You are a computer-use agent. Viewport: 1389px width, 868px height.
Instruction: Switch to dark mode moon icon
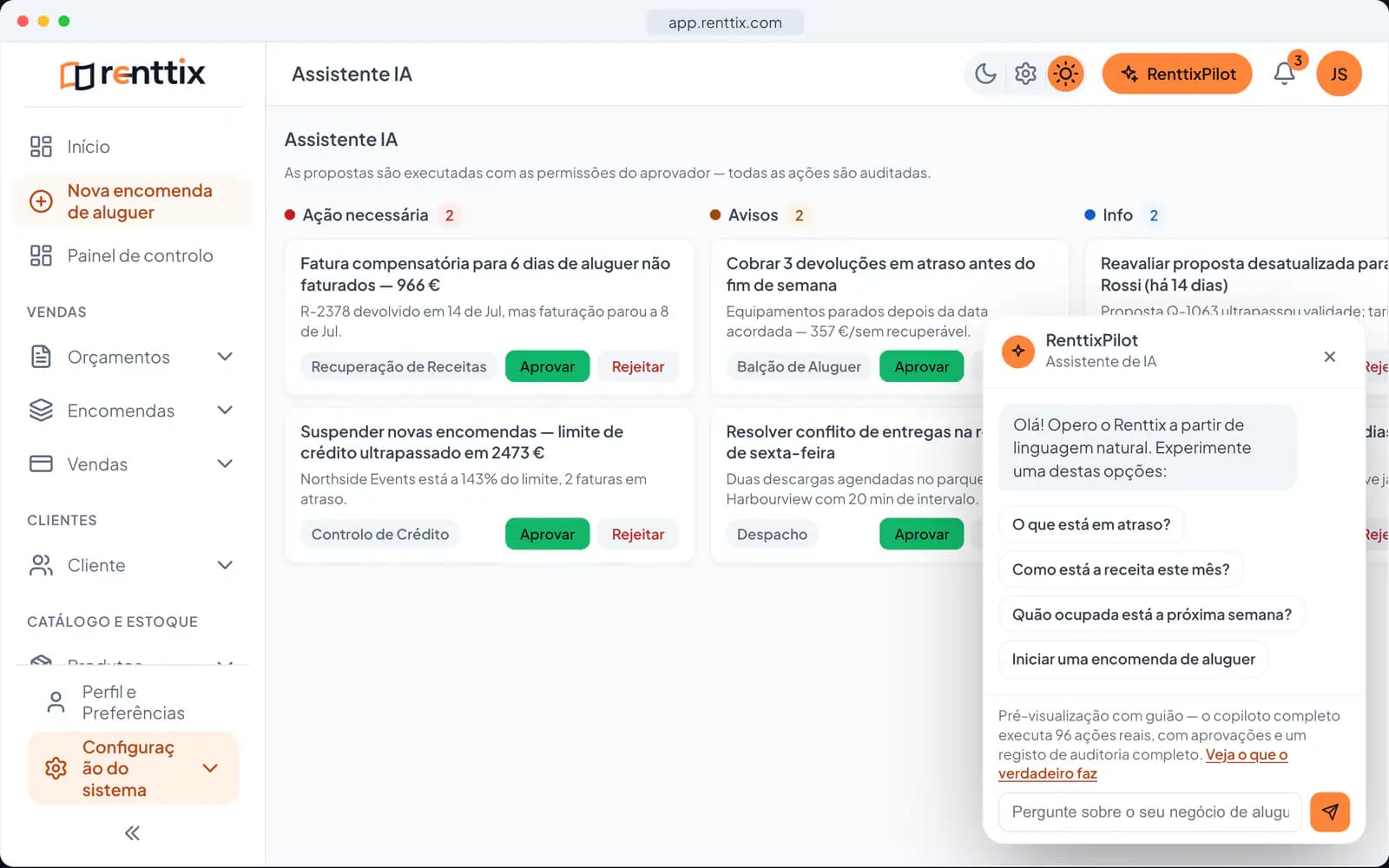click(985, 74)
